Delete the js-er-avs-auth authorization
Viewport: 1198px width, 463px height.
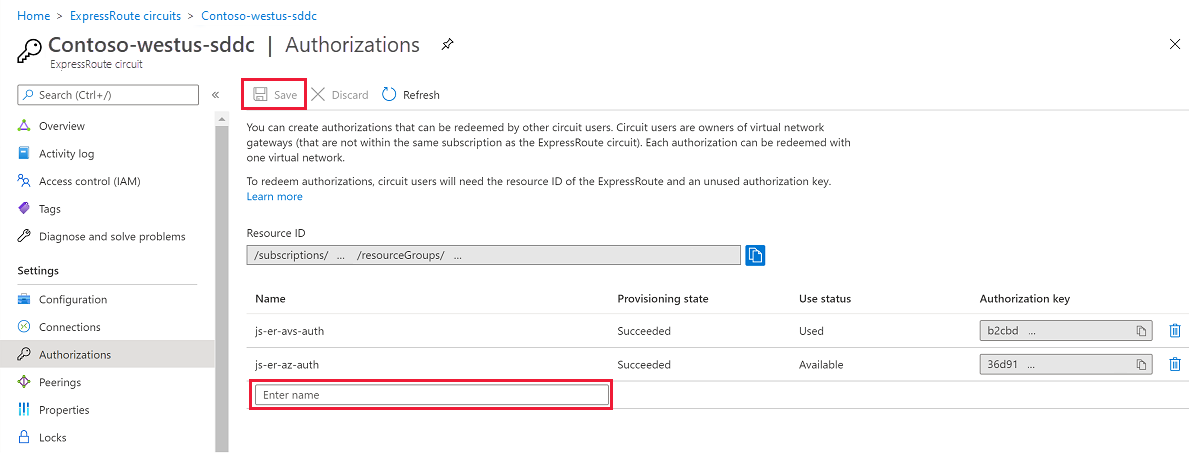pyautogui.click(x=1175, y=331)
